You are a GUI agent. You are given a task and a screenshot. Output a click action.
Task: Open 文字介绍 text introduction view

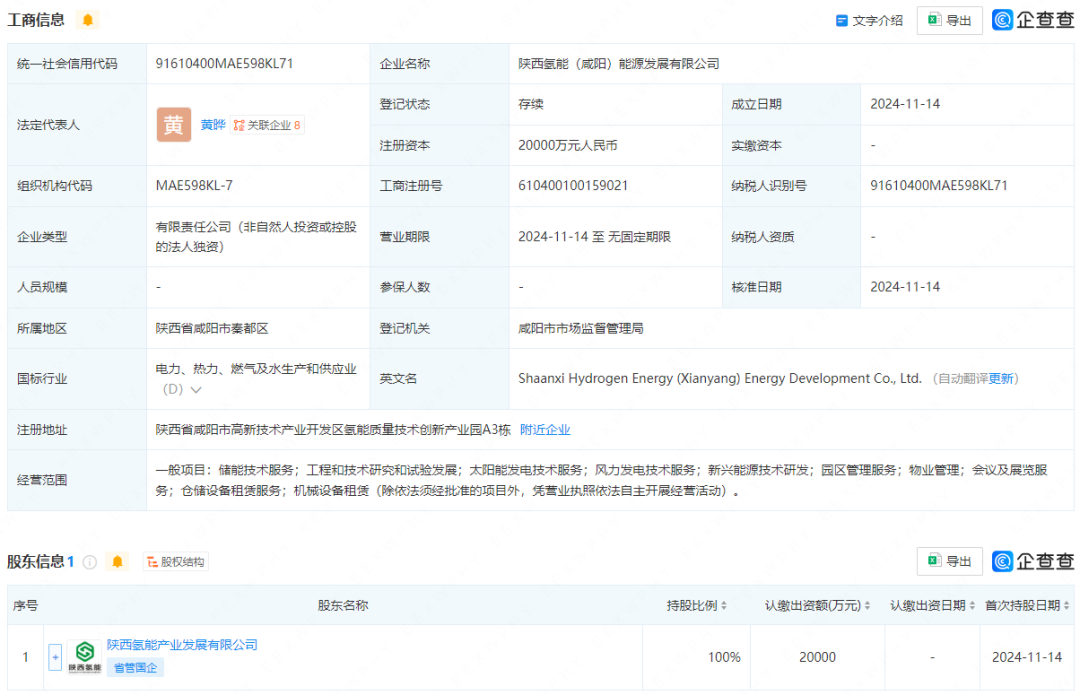pyautogui.click(x=869, y=21)
